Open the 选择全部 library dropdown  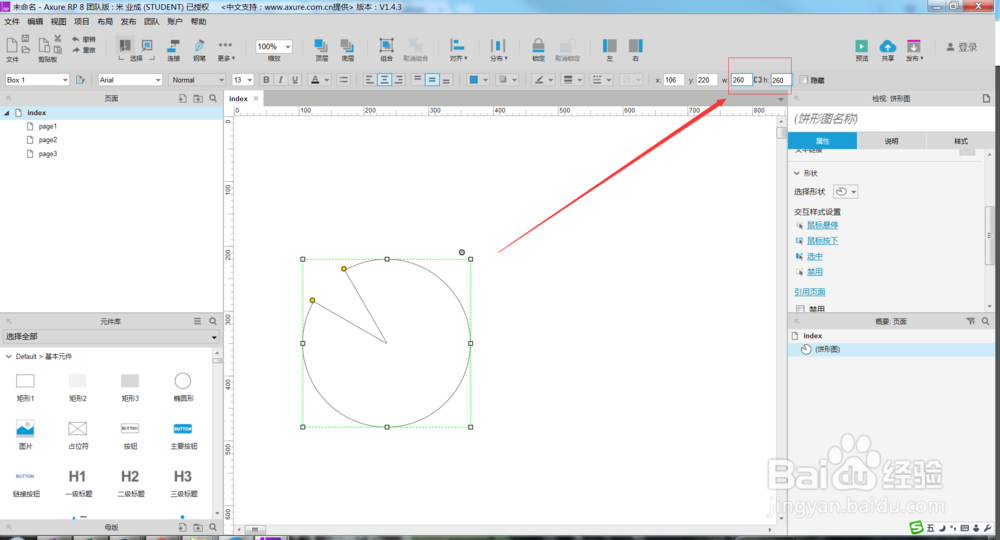111,337
